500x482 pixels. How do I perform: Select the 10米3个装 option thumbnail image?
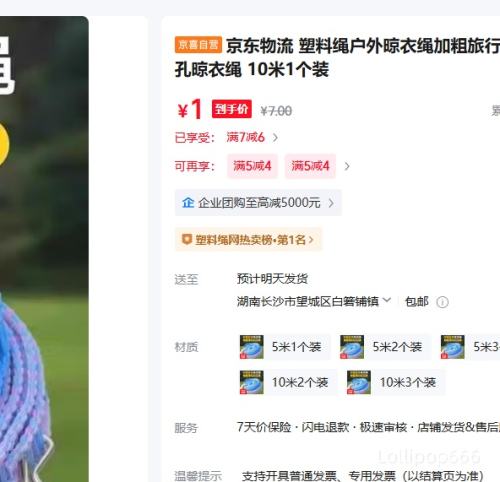pyautogui.click(x=359, y=382)
